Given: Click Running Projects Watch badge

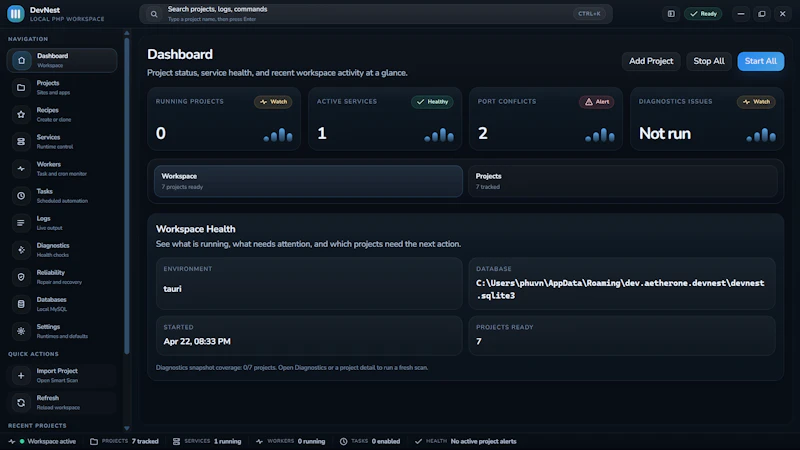Looking at the screenshot, I should point(273,102).
